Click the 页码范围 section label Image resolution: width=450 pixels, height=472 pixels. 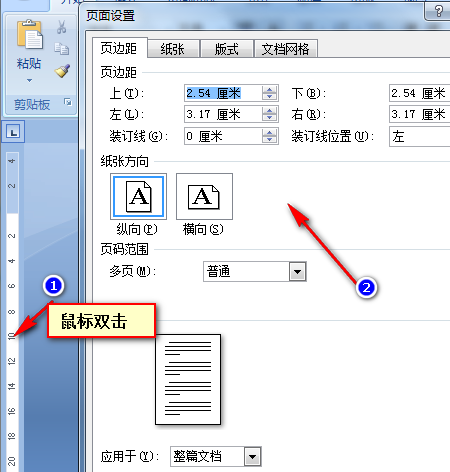coord(124,249)
